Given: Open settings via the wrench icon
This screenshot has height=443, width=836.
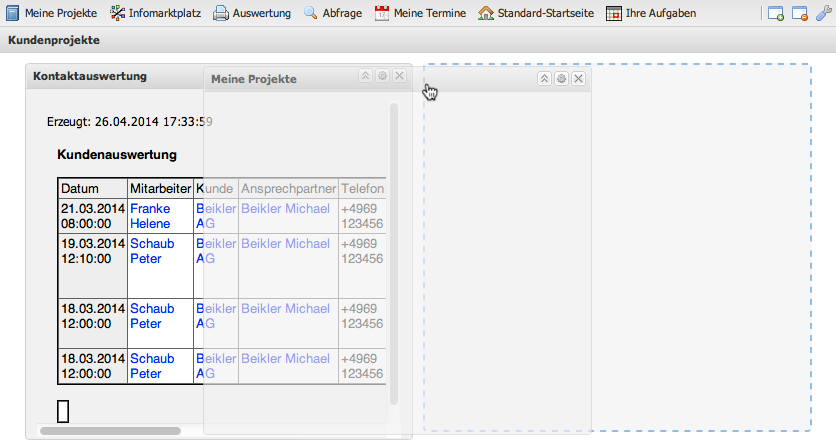Looking at the screenshot, I should pos(822,13).
